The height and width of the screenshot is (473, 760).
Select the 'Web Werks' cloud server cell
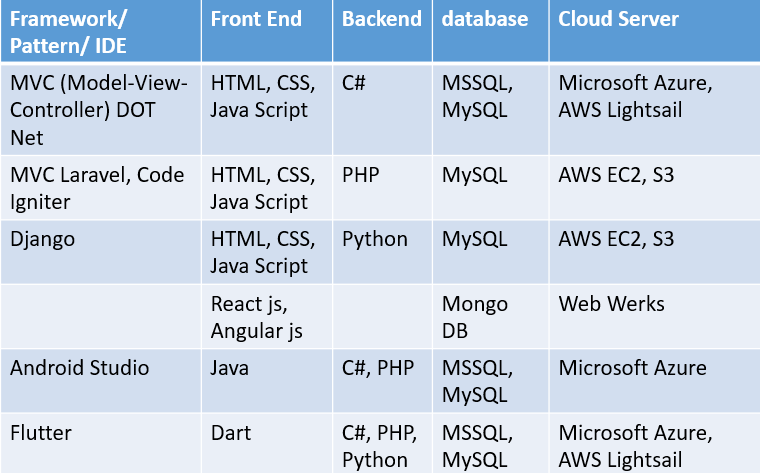[655, 316]
